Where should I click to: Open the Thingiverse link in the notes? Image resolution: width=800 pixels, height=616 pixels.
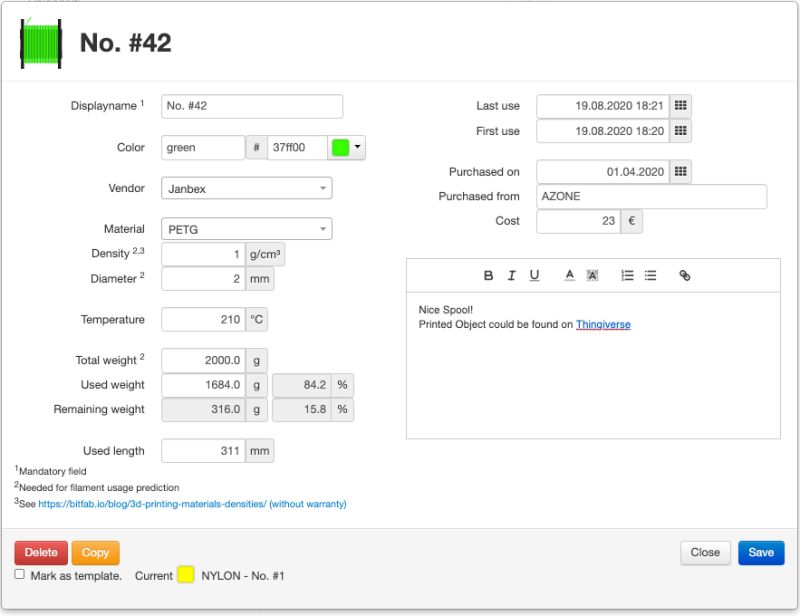click(603, 325)
